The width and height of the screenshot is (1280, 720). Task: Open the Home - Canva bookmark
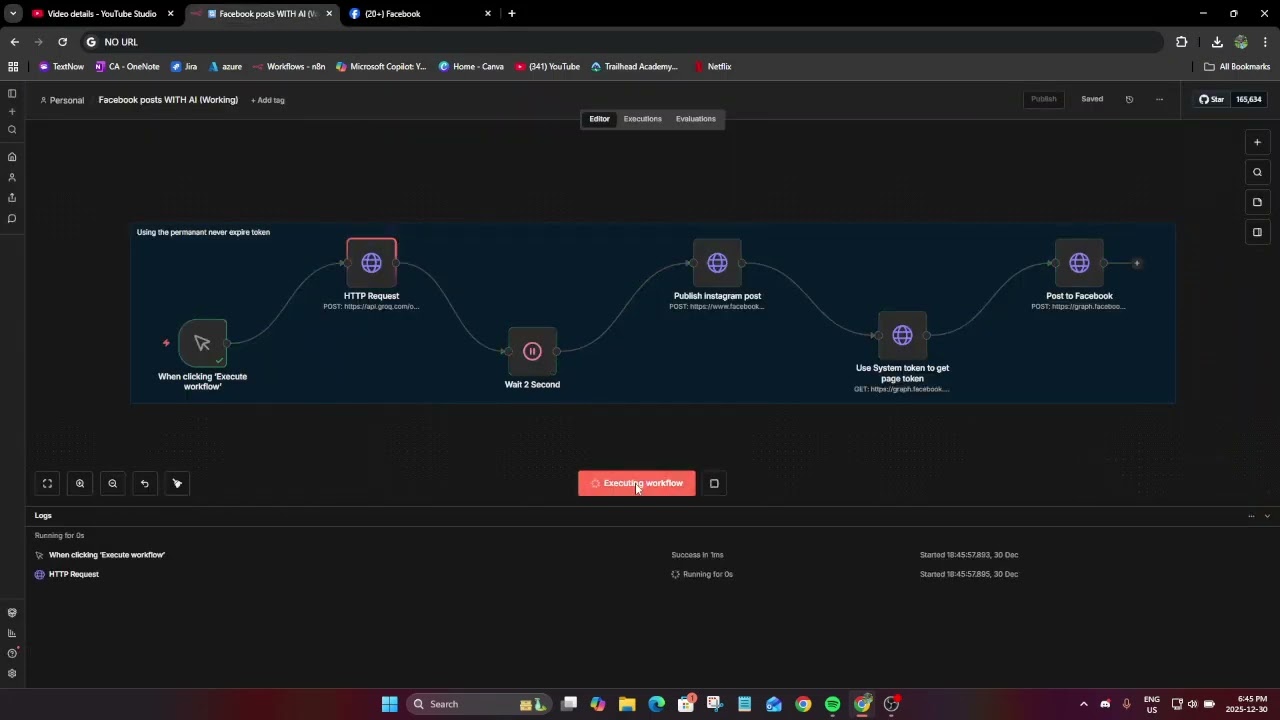[471, 67]
